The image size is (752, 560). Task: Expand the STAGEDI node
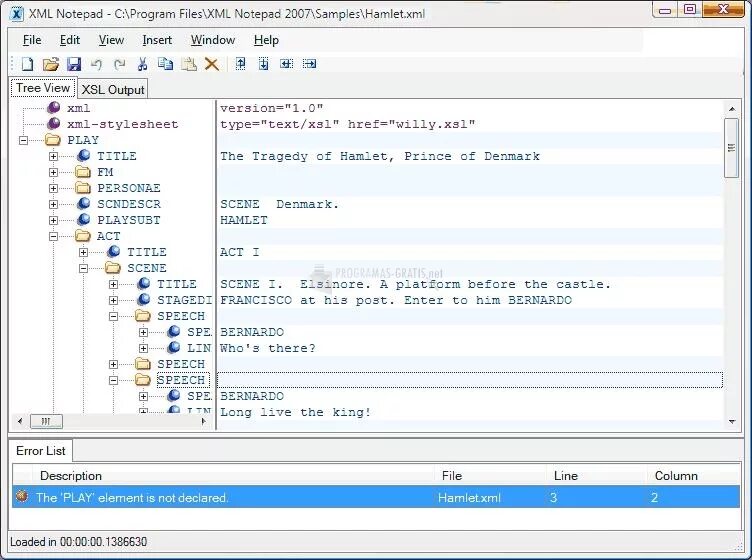[x=113, y=300]
